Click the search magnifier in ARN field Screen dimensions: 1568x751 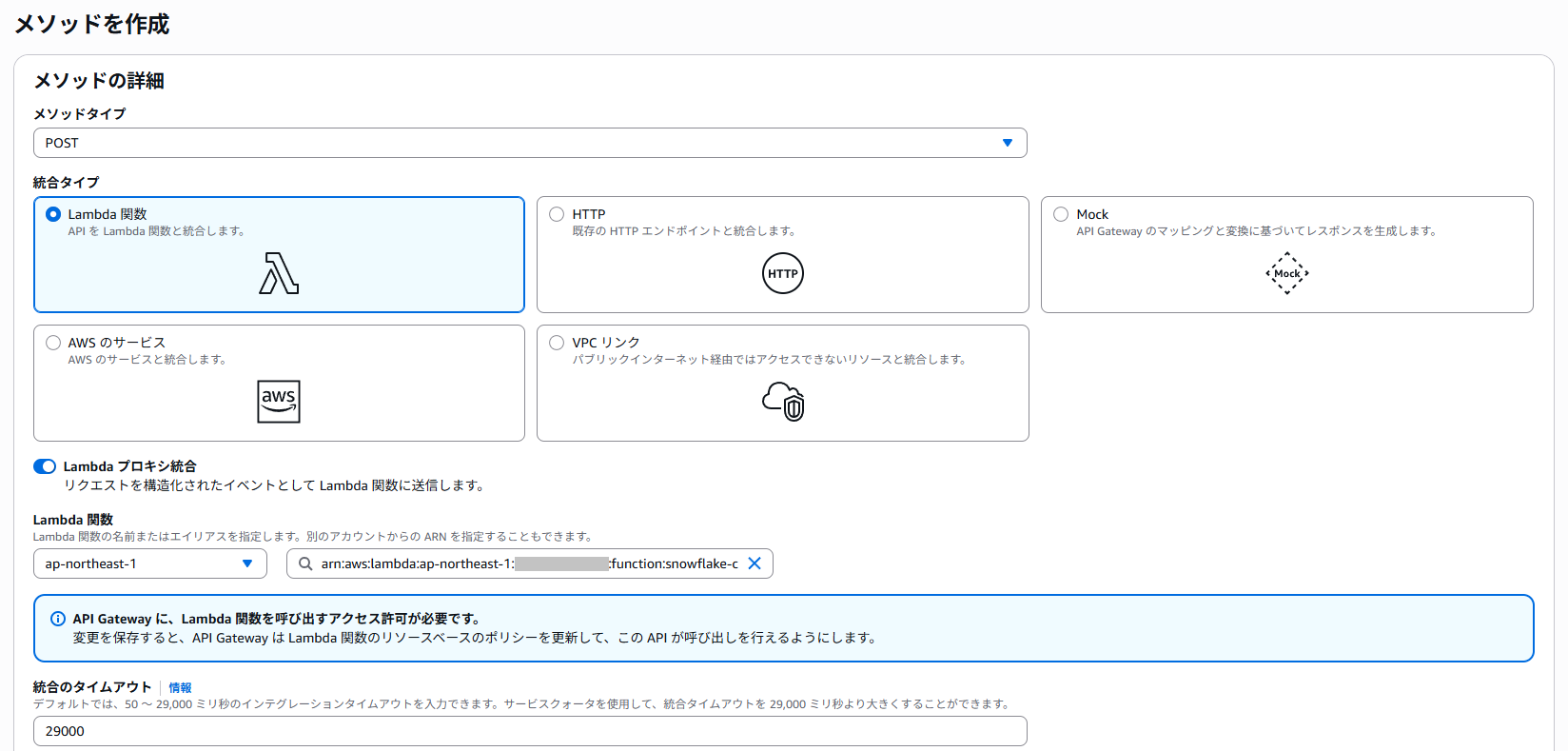click(305, 563)
